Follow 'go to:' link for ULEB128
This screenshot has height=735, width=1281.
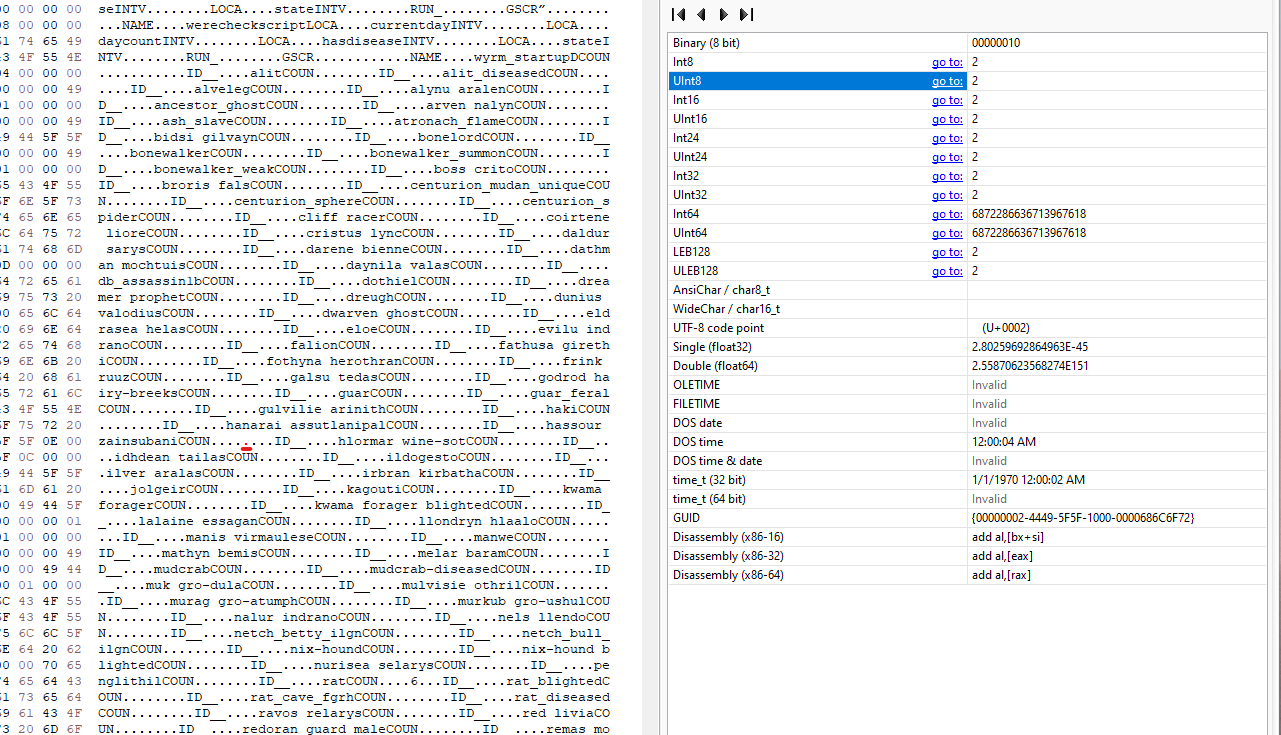[946, 271]
